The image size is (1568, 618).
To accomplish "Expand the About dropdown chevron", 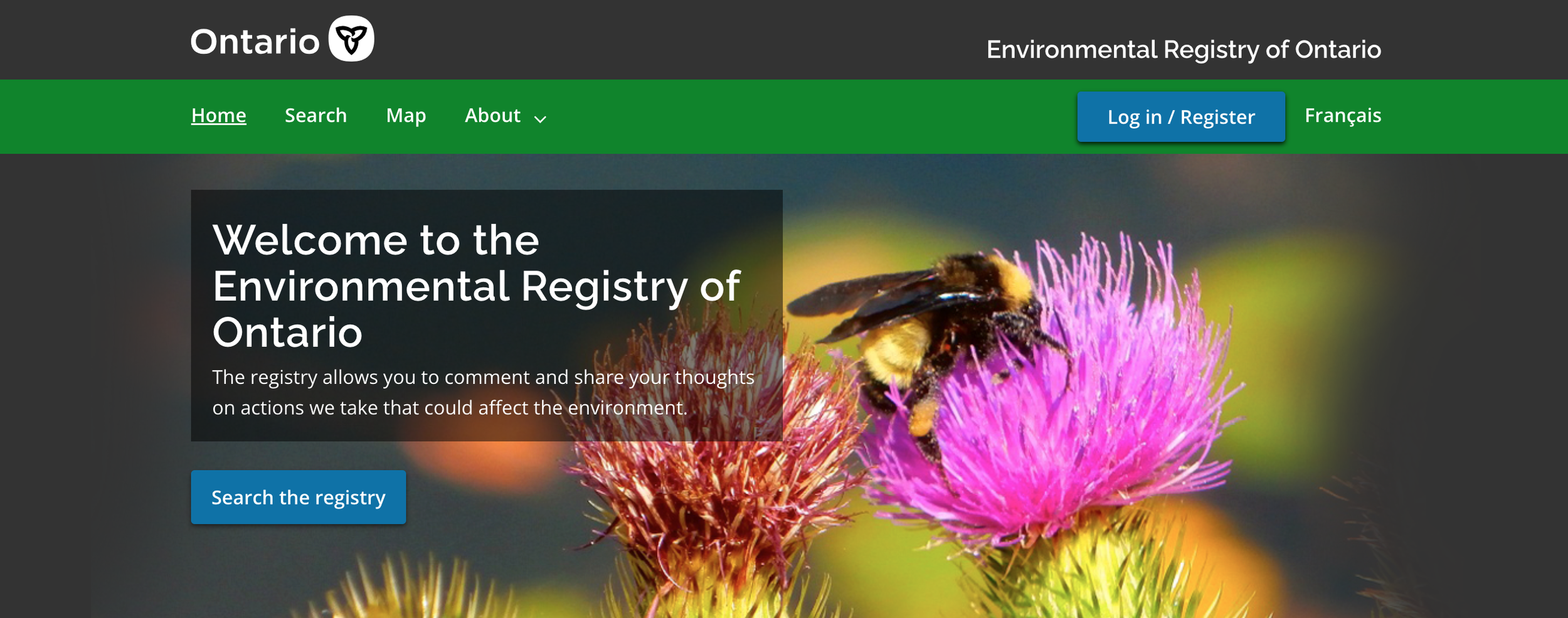I will click(540, 119).
